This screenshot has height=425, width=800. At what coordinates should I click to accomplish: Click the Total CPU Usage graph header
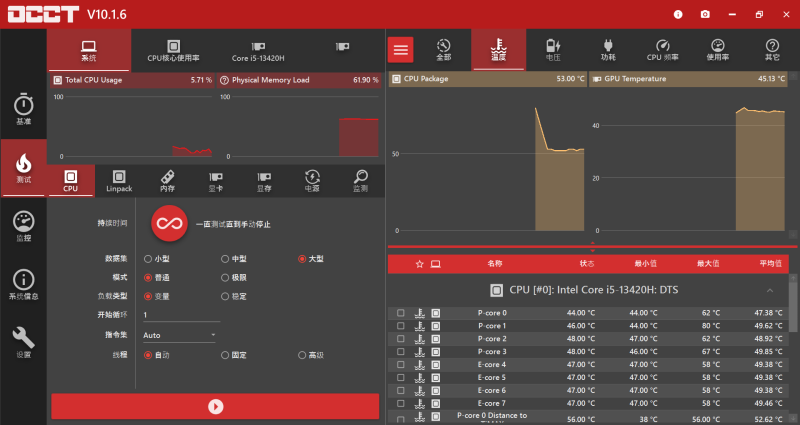(133, 80)
